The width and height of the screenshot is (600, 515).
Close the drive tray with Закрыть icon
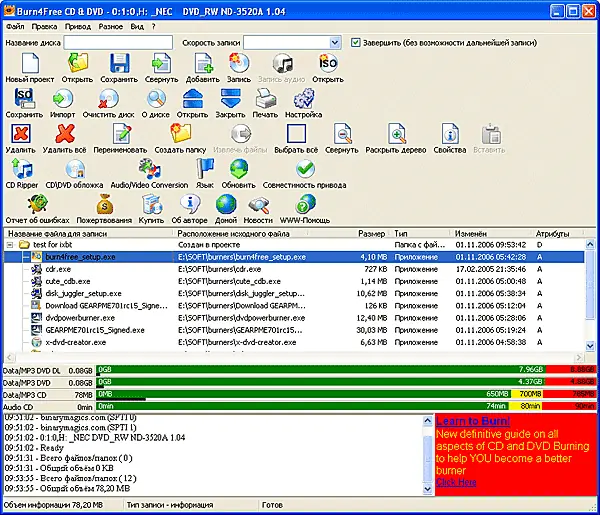tap(230, 98)
